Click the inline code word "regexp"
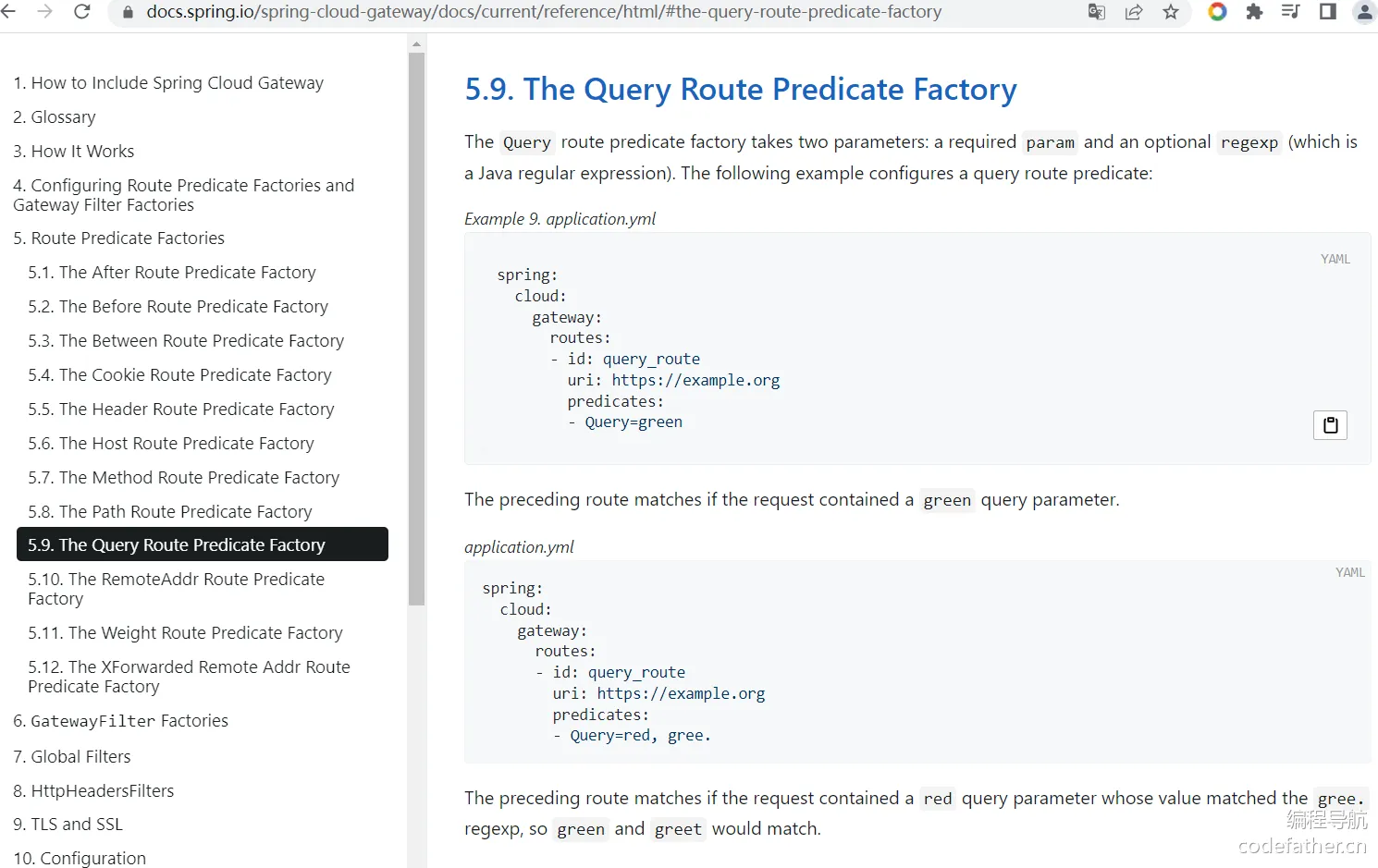The width and height of the screenshot is (1378, 868). 1249,142
